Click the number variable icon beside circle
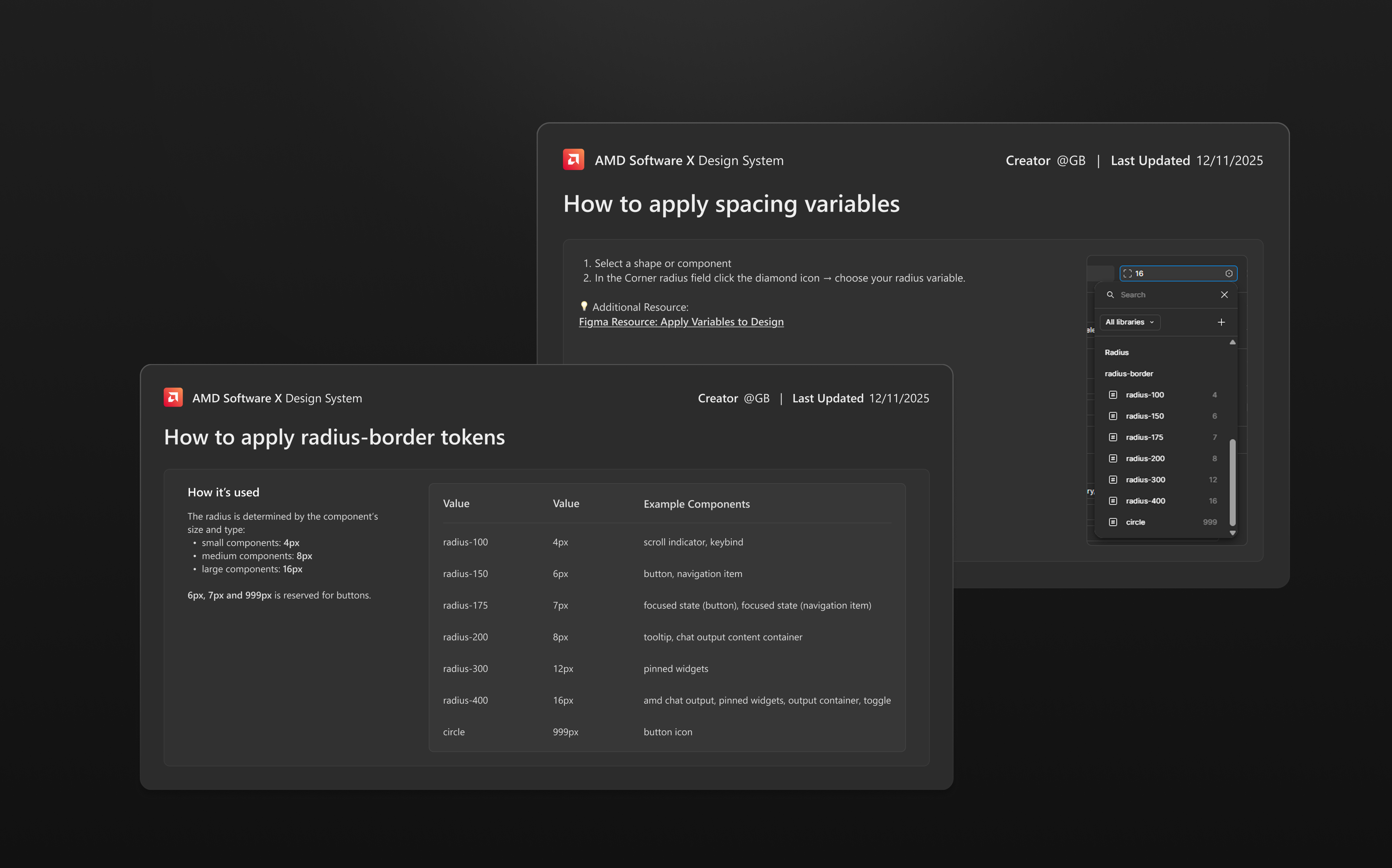 pos(1112,522)
